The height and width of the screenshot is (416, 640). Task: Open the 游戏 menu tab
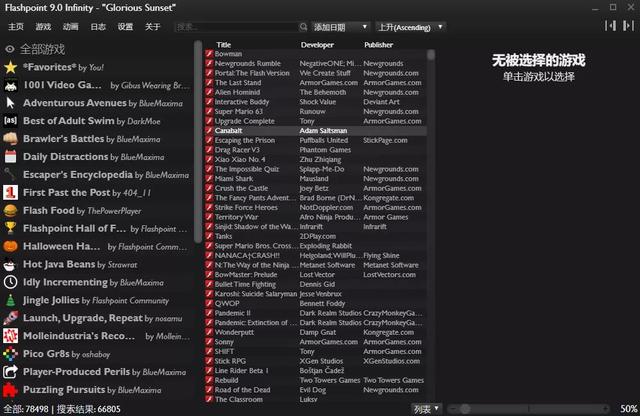43,27
